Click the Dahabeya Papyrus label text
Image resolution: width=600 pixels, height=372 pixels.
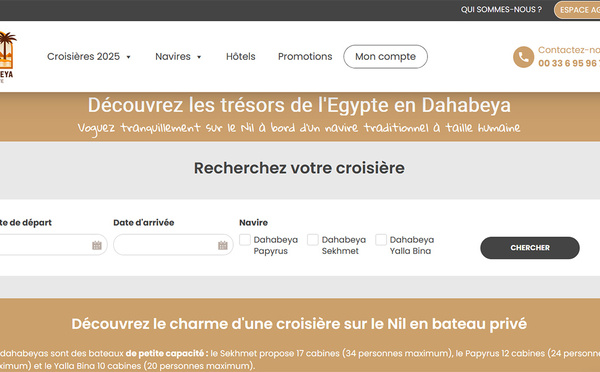tap(276, 245)
